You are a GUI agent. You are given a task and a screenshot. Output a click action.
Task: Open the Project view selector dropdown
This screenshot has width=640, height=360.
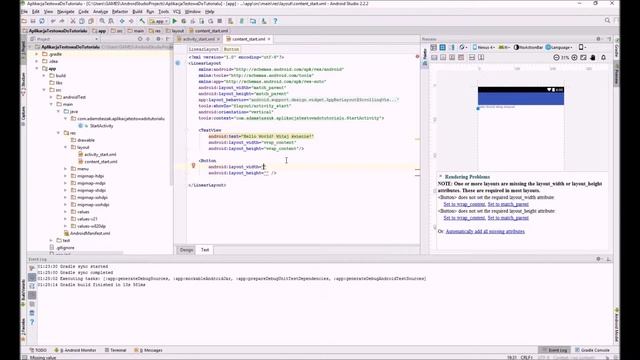[x=64, y=39]
